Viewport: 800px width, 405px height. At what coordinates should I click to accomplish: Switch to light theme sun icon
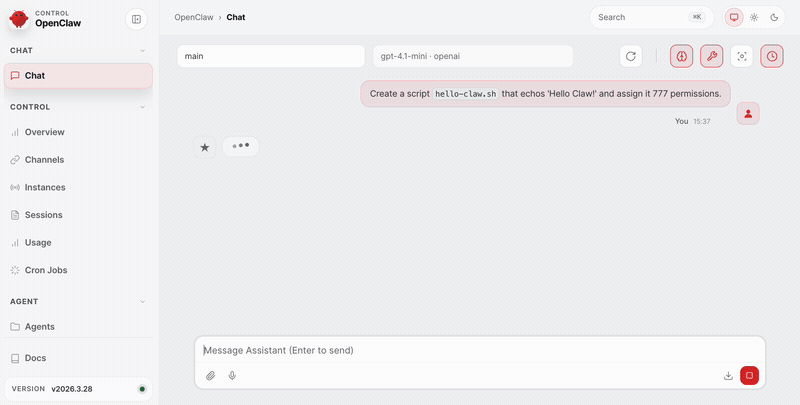[754, 17]
